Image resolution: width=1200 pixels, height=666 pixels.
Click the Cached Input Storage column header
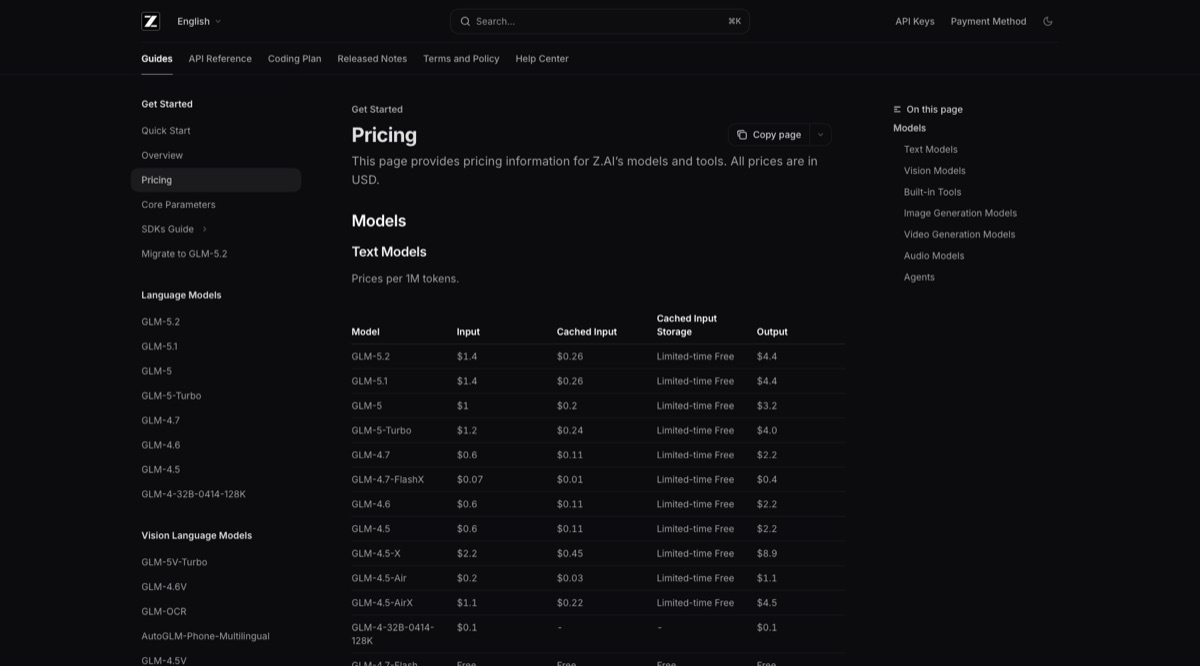click(x=687, y=325)
